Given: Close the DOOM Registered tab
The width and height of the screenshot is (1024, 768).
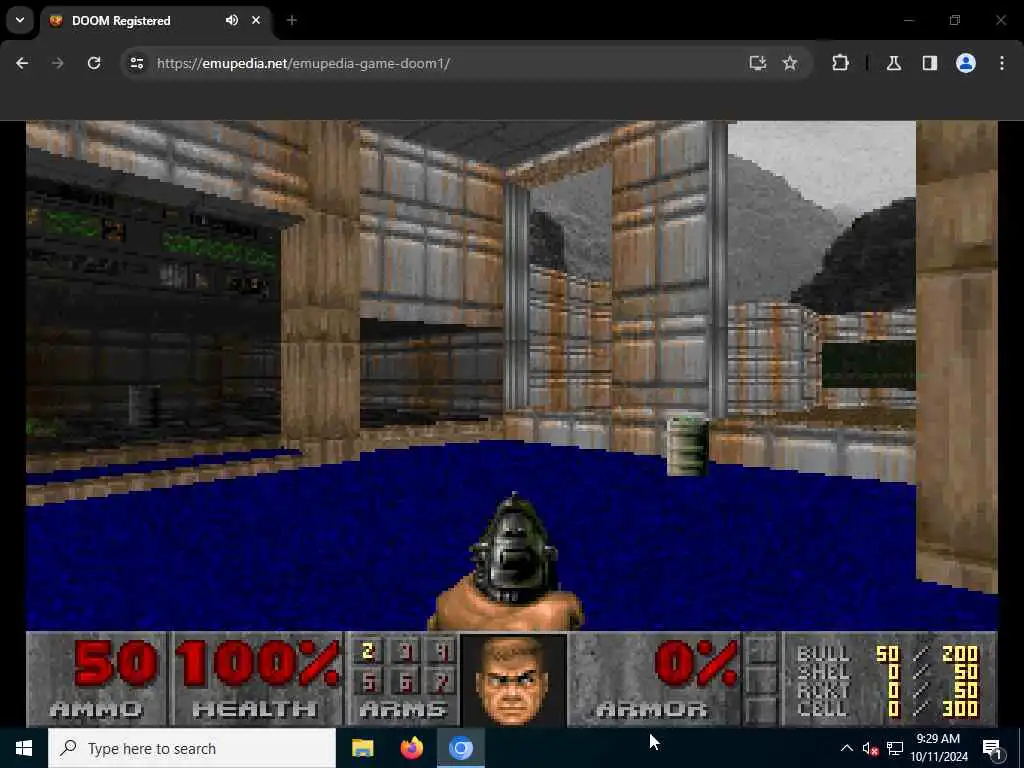Looking at the screenshot, I should 256,20.
